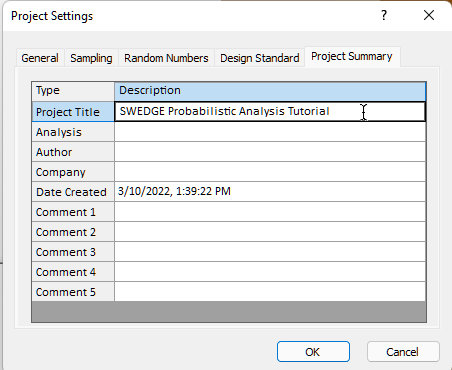Image resolution: width=452 pixels, height=370 pixels.
Task: Select the Comment 4 row label
Action: pyautogui.click(x=73, y=272)
